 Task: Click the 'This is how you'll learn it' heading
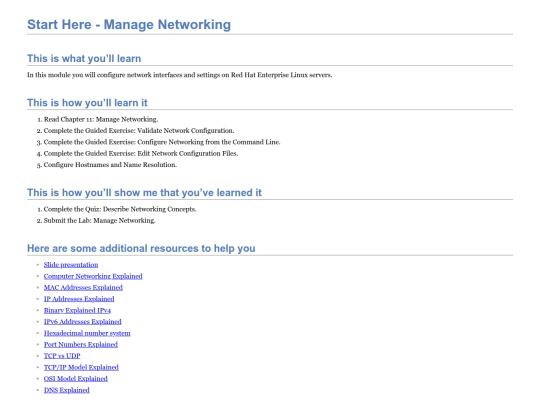click(x=87, y=103)
